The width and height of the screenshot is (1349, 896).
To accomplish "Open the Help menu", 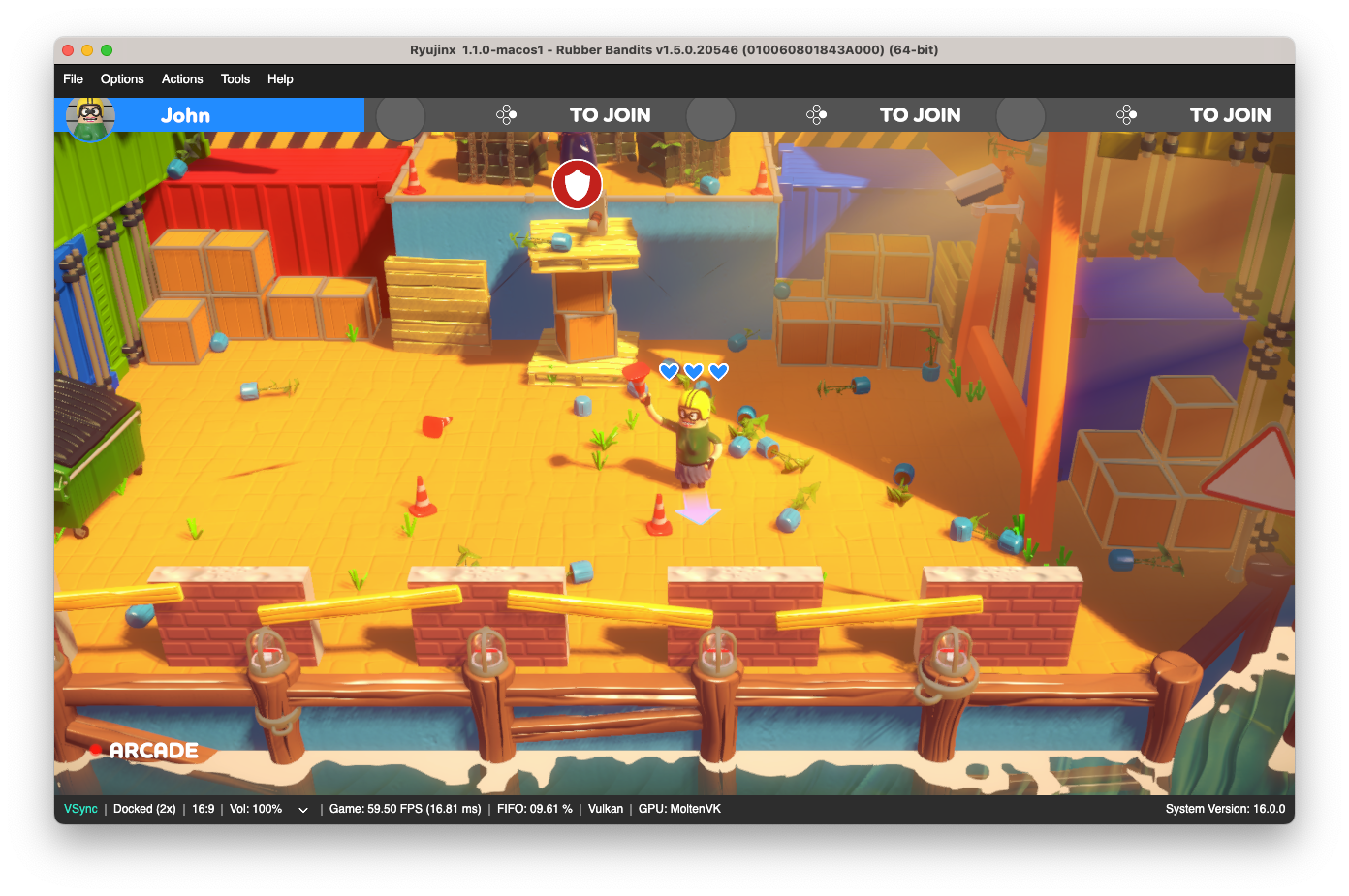I will coord(280,79).
